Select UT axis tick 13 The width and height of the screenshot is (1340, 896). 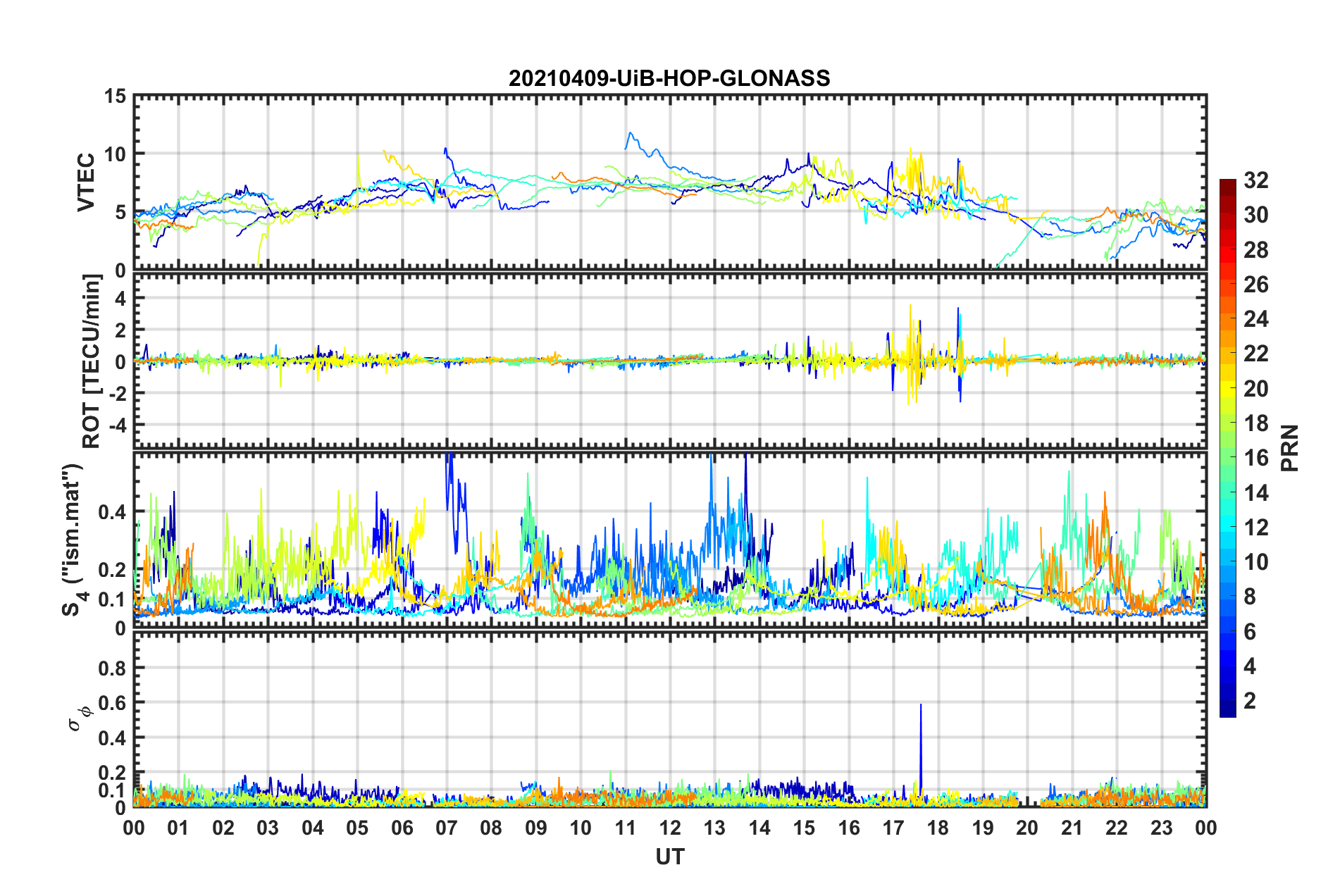coord(714,827)
